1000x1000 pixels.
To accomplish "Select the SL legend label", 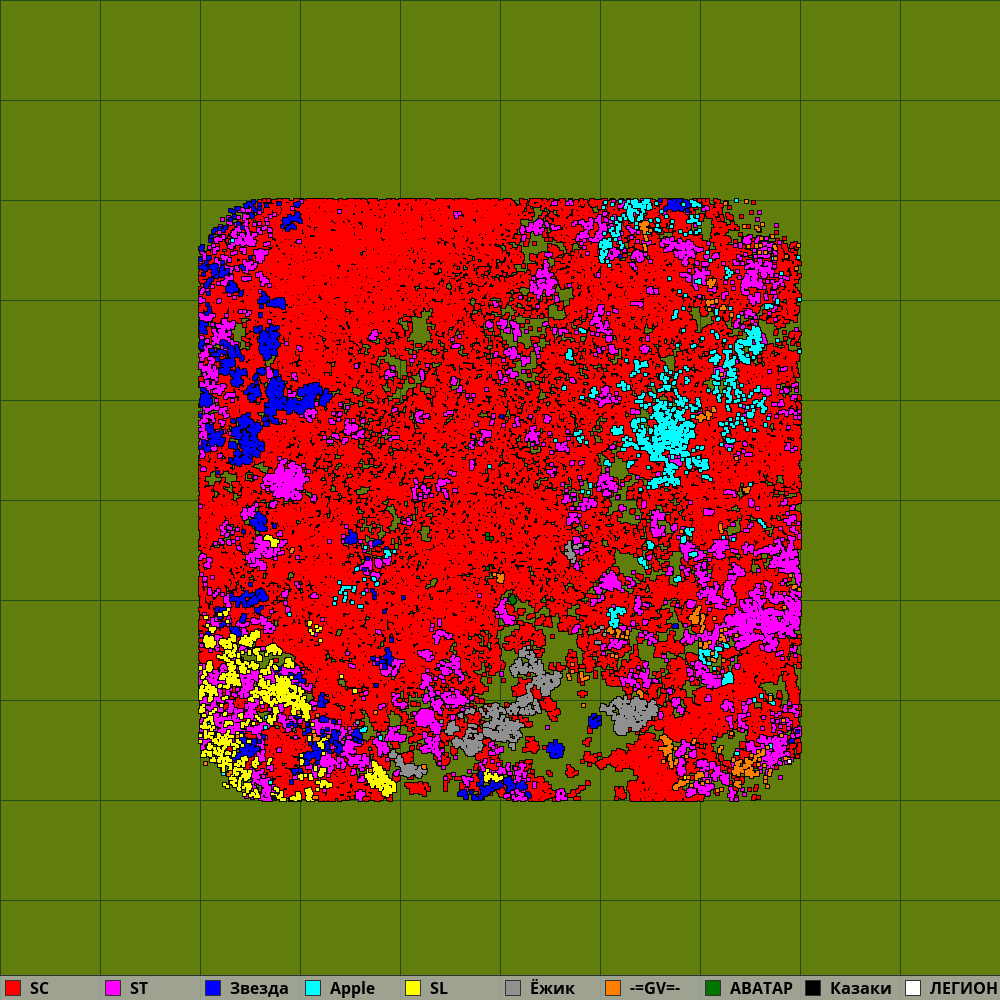I will pyautogui.click(x=439, y=989).
